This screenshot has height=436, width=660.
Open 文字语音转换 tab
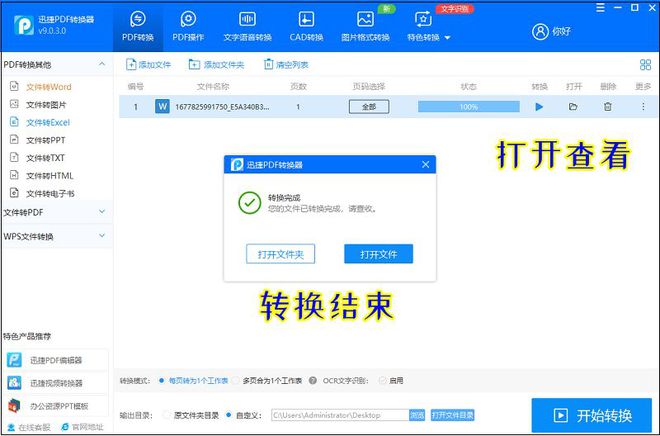[248, 27]
